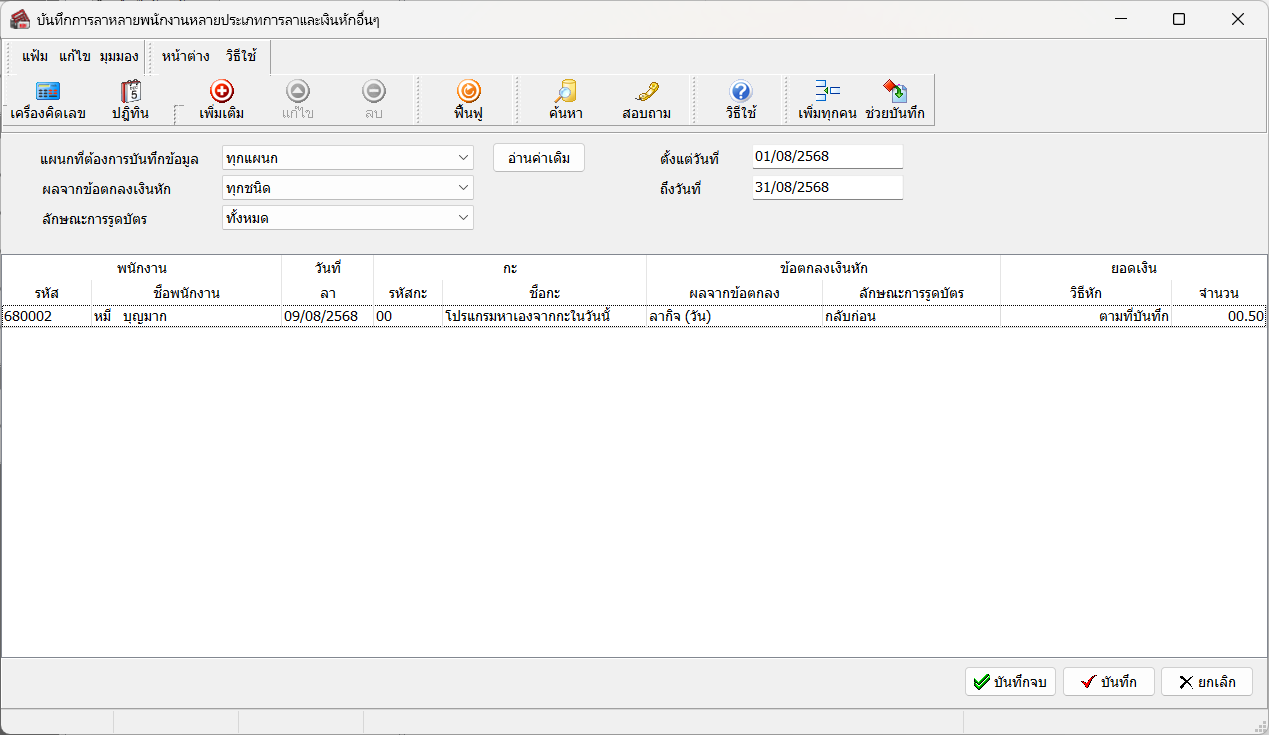The height and width of the screenshot is (735, 1269).
Task: Expand the แผนกที่ต้องการบันทึกข้อมูล dropdown
Action: click(x=463, y=158)
